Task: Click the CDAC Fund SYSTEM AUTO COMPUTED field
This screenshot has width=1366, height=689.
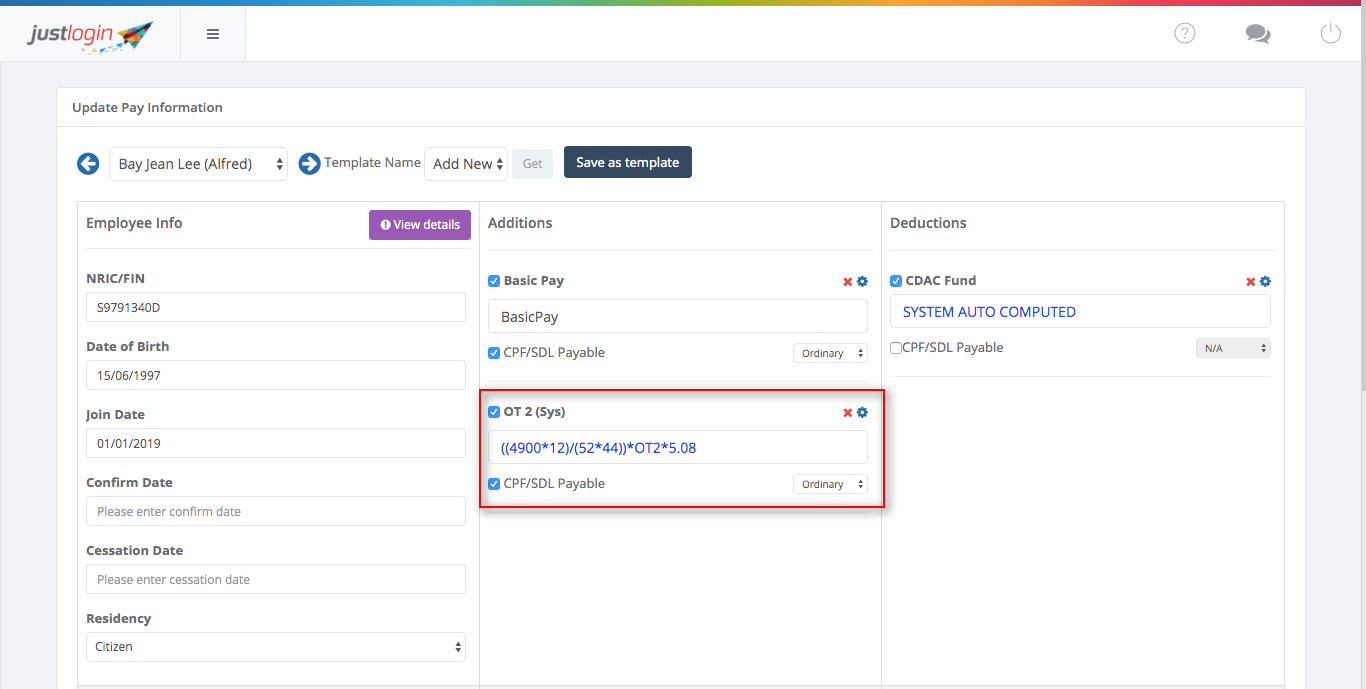Action: pyautogui.click(x=1080, y=311)
